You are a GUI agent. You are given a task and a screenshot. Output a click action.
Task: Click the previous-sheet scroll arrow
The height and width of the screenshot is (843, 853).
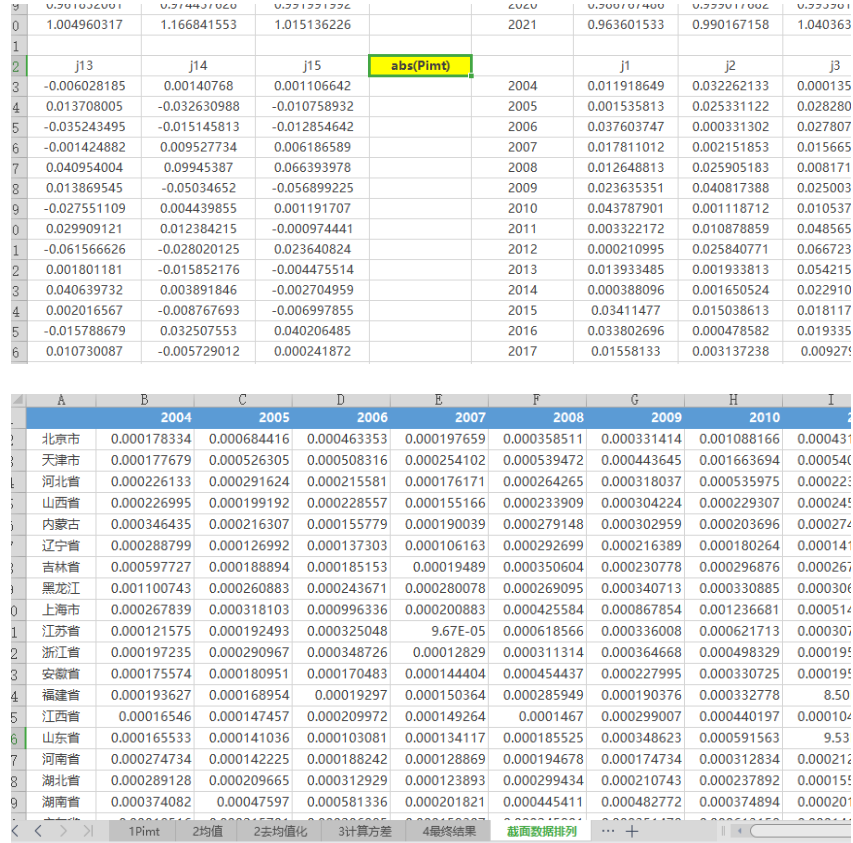pyautogui.click(x=38, y=831)
